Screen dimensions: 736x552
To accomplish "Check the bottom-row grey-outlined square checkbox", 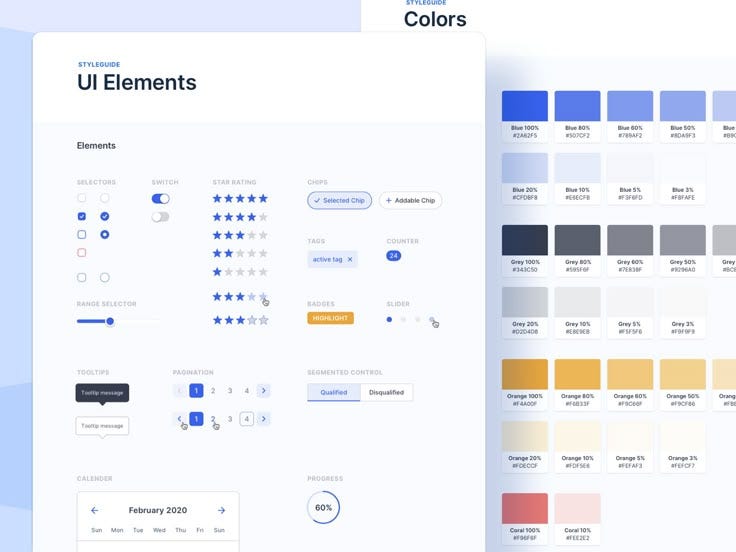I will pos(82,277).
